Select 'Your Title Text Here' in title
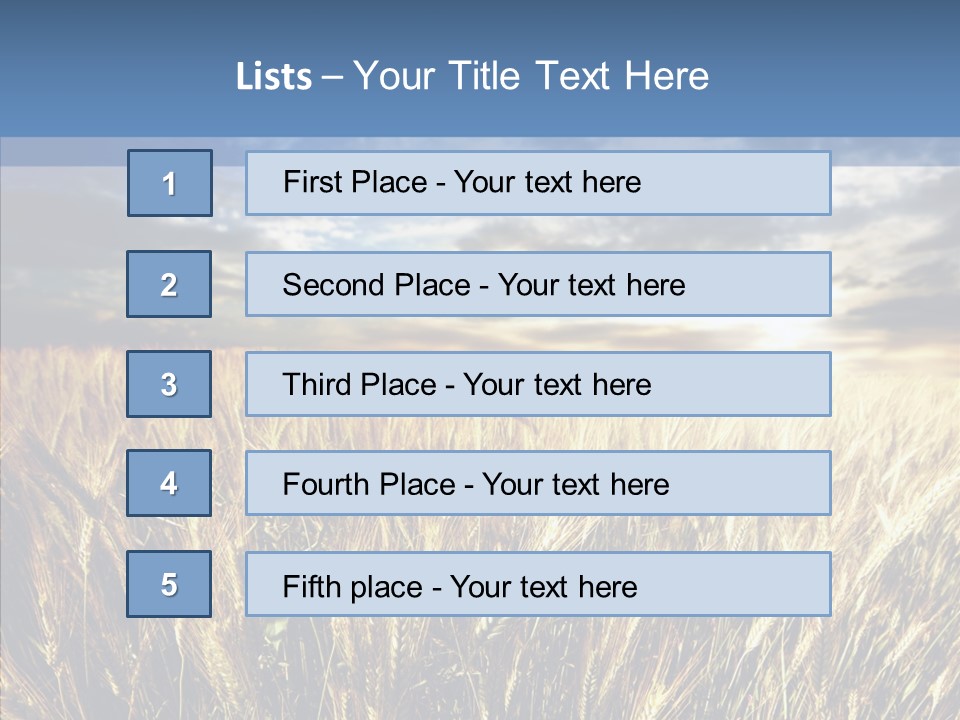The width and height of the screenshot is (960, 720). click(531, 77)
